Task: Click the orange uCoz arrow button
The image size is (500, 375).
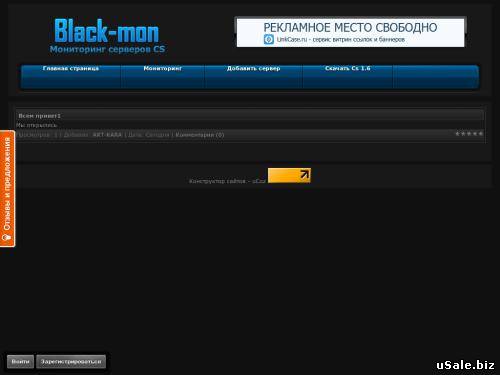Action: pos(289,175)
